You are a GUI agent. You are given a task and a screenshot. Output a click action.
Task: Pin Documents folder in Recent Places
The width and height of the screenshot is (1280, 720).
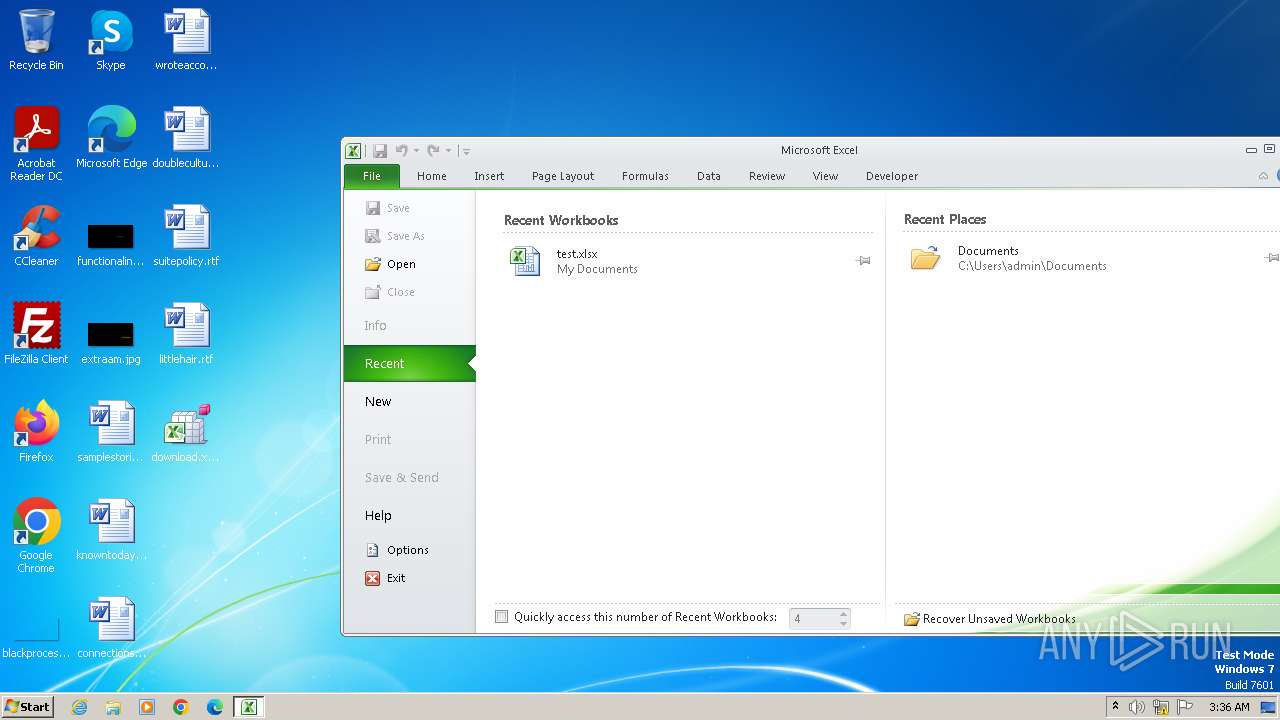[1271, 258]
